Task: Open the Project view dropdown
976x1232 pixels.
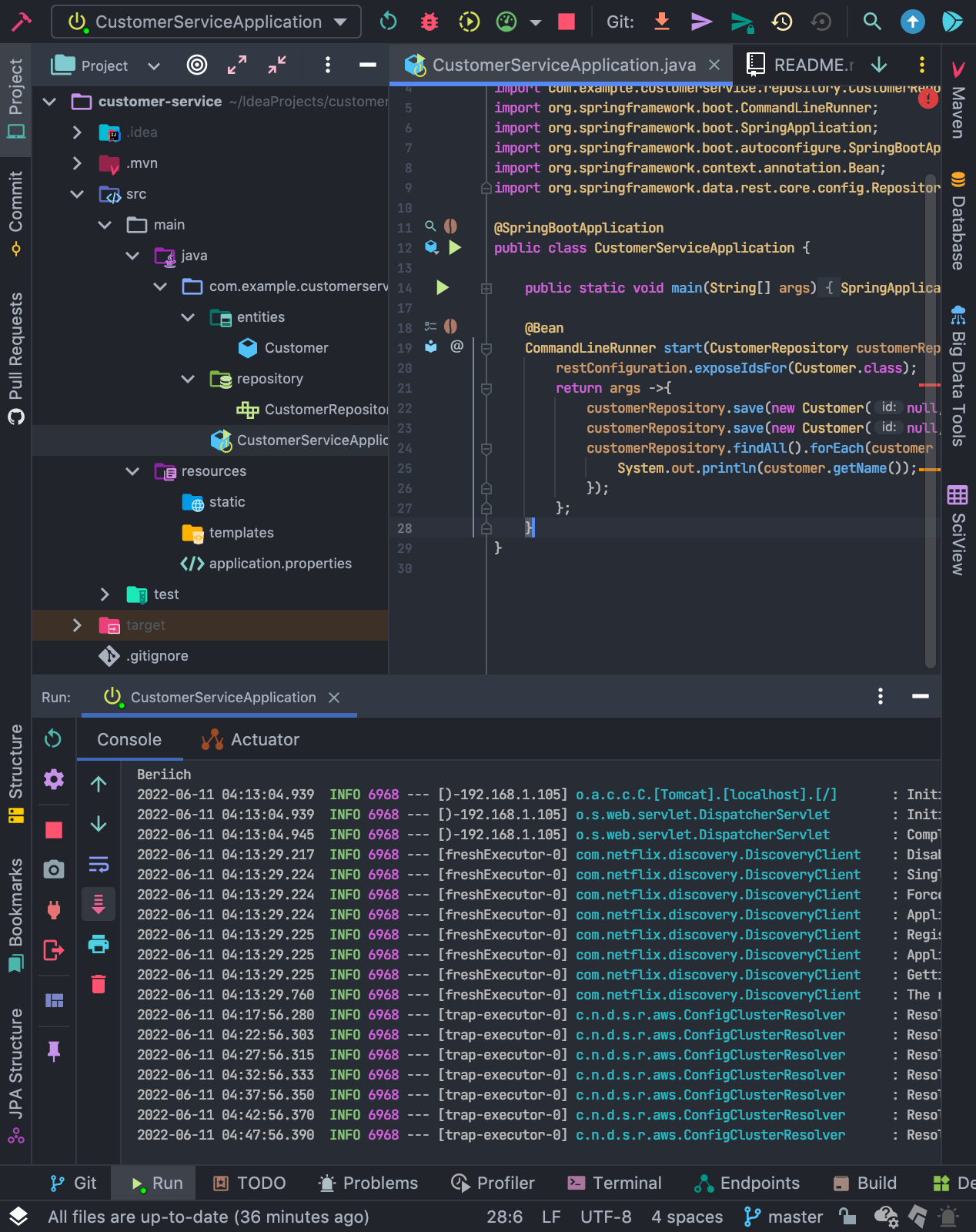Action: click(x=154, y=66)
